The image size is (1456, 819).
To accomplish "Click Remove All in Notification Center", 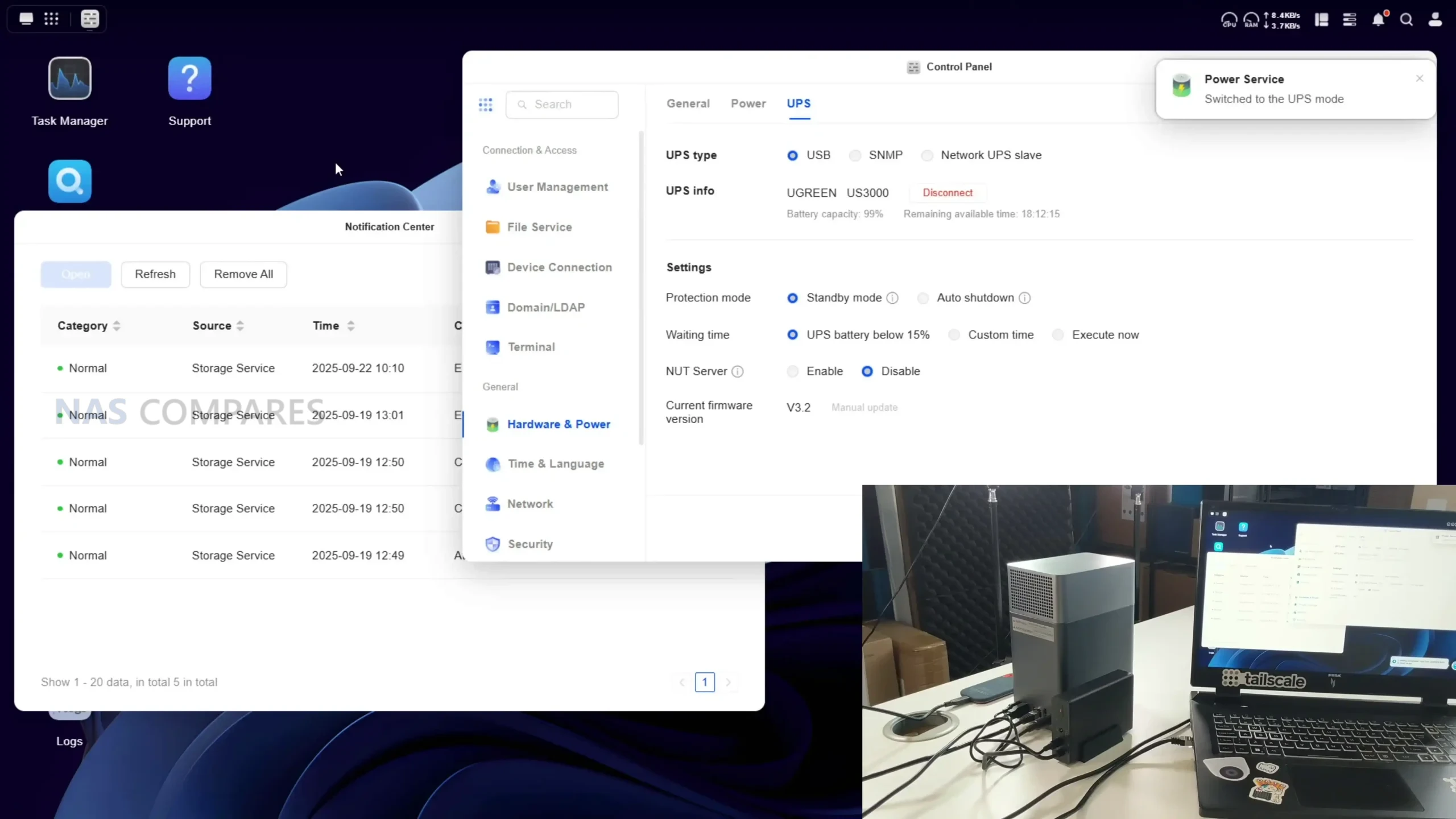I will 243,274.
